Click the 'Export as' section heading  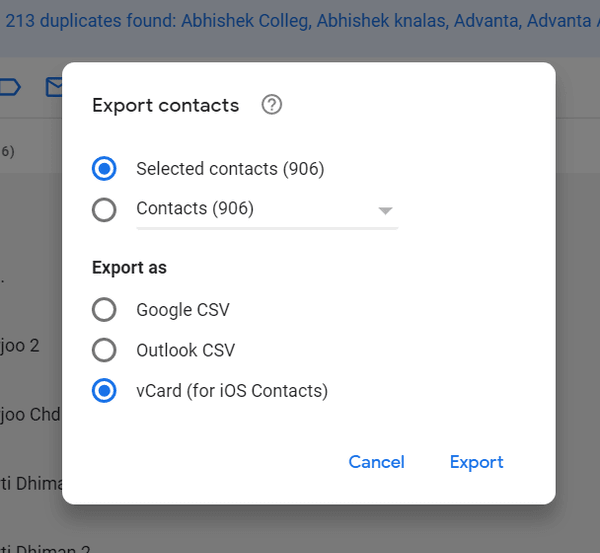129,268
